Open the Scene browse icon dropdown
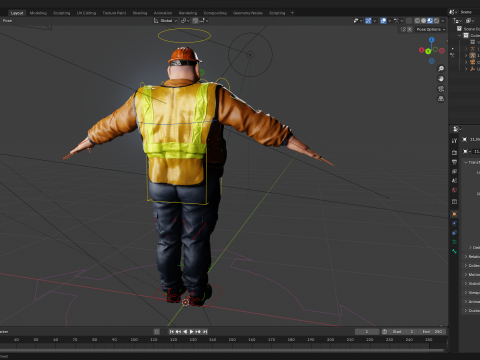This screenshot has width=480, height=360. pos(453,12)
